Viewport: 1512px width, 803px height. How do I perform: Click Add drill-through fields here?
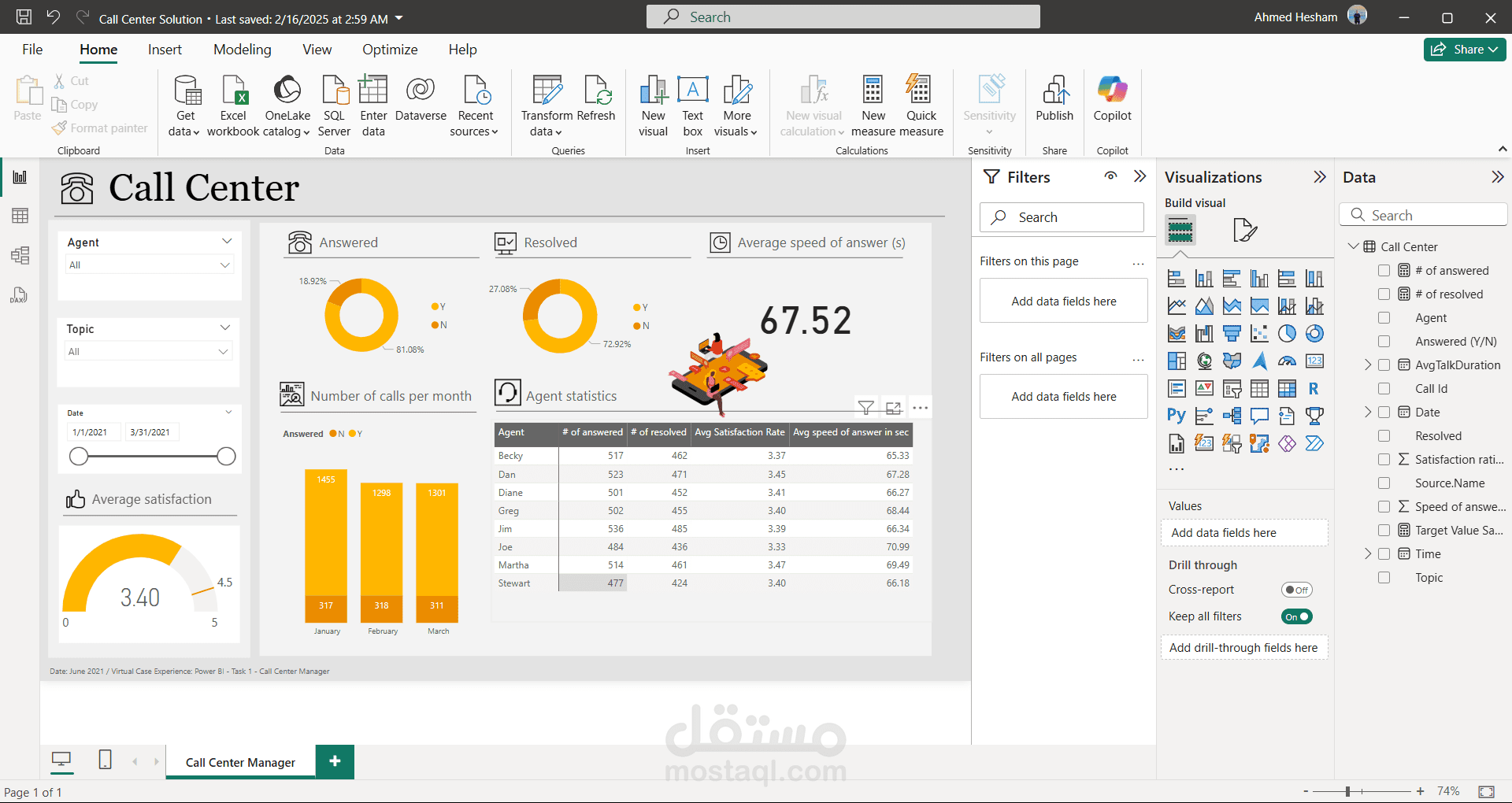(x=1243, y=648)
